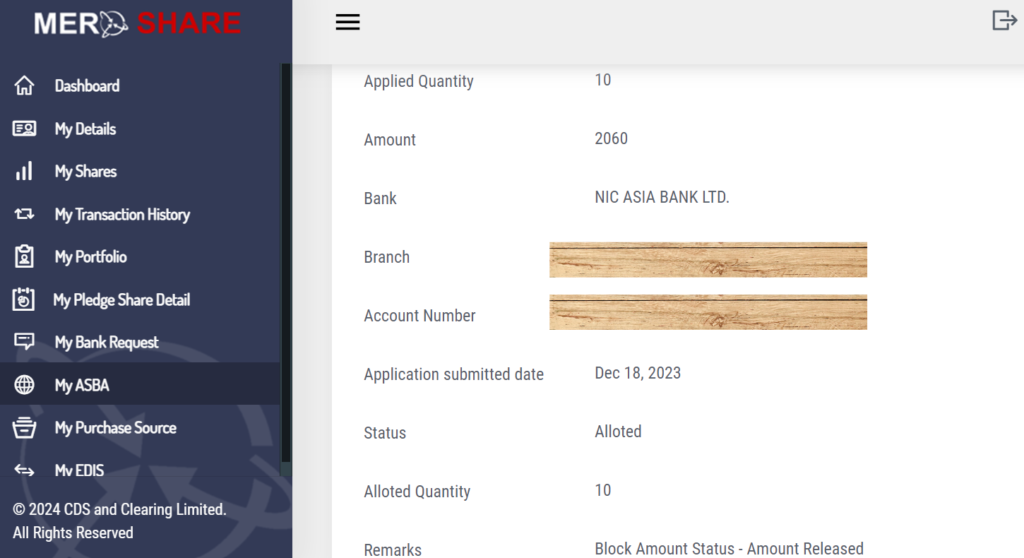
Task: Select My Pledge Share Detail
Action: tap(121, 300)
